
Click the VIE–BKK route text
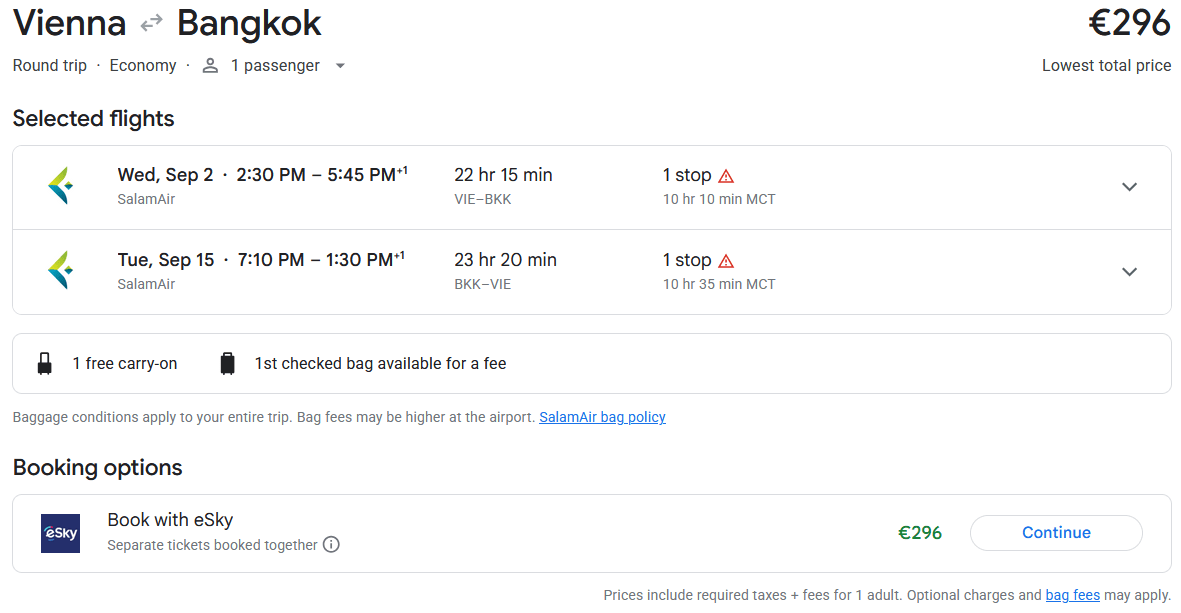click(x=483, y=200)
